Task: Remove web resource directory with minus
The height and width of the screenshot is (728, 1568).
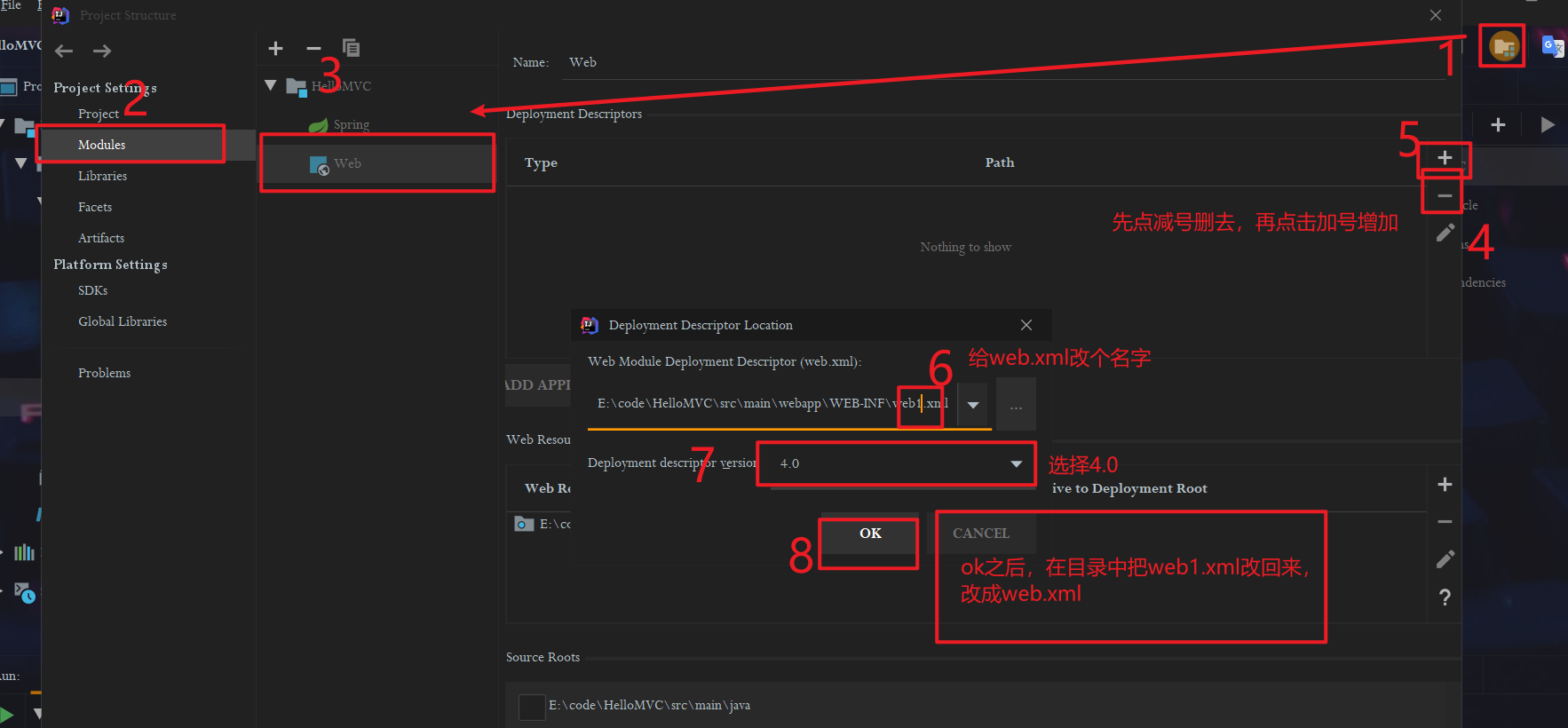Action: (x=1445, y=522)
